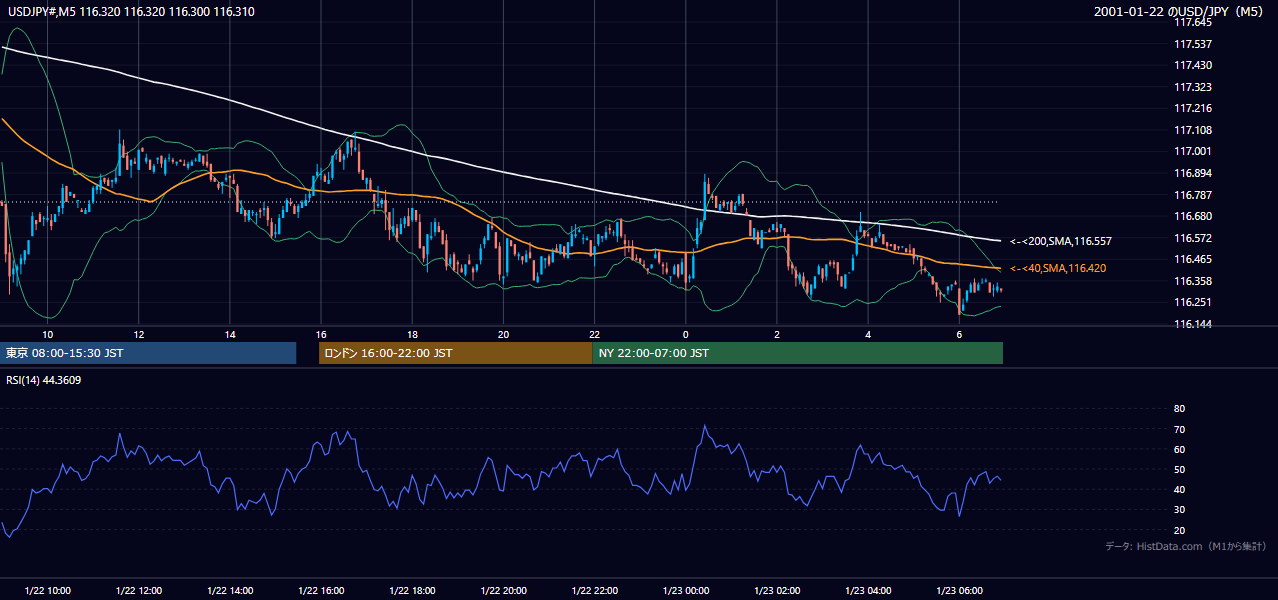Click the 1/22 10:00 date label
This screenshot has width=1278, height=600.
pyautogui.click(x=48, y=590)
